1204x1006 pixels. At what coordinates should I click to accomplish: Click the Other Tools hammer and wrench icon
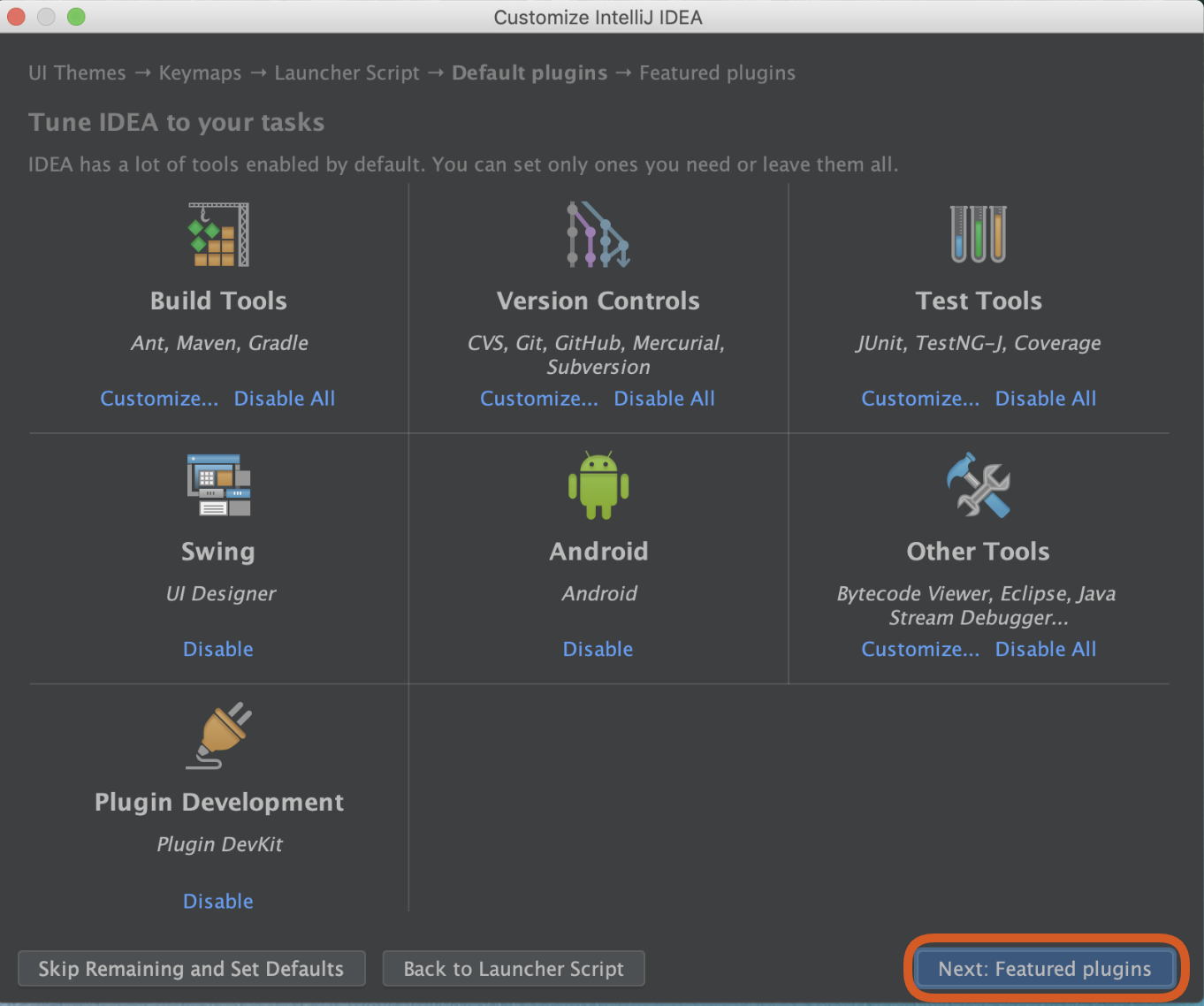tap(978, 485)
